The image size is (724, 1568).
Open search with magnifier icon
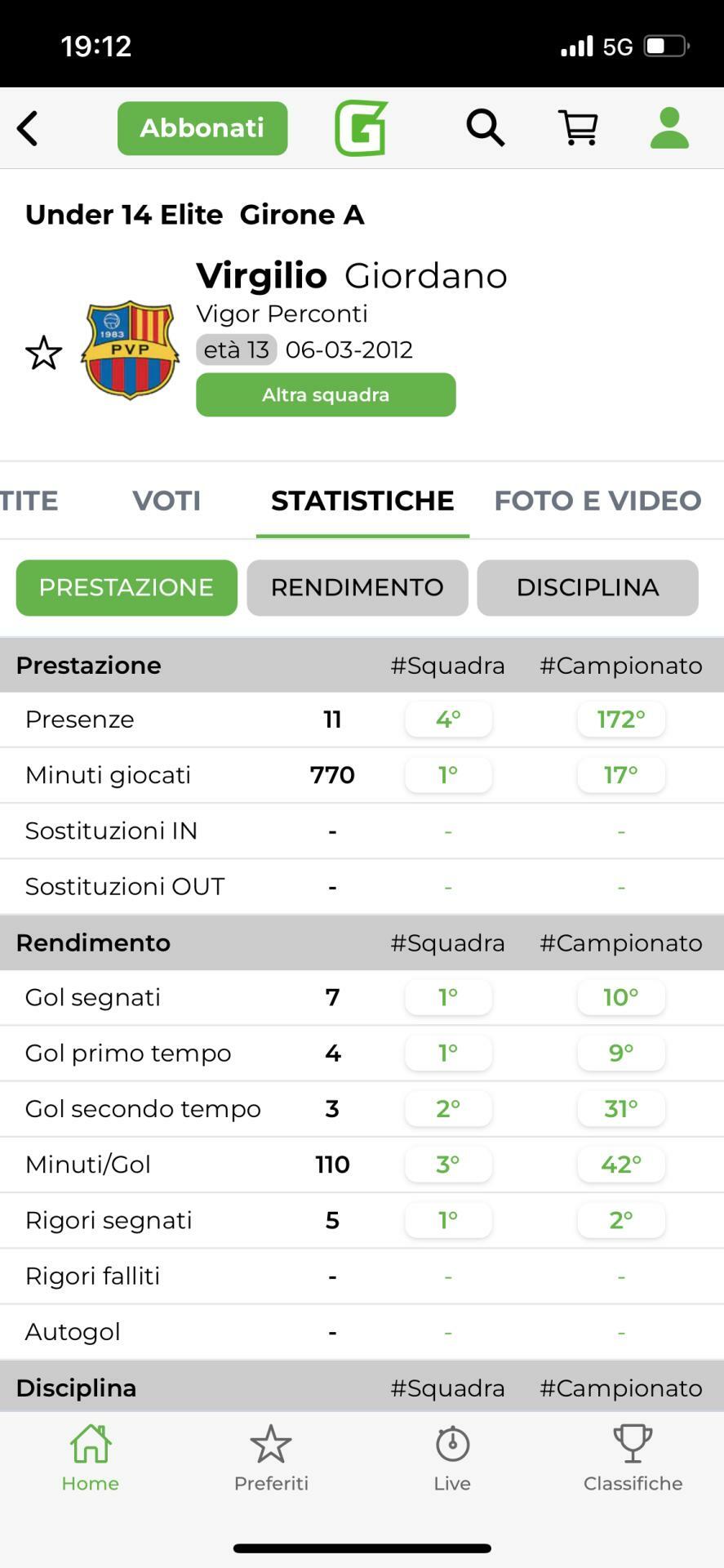coord(485,128)
